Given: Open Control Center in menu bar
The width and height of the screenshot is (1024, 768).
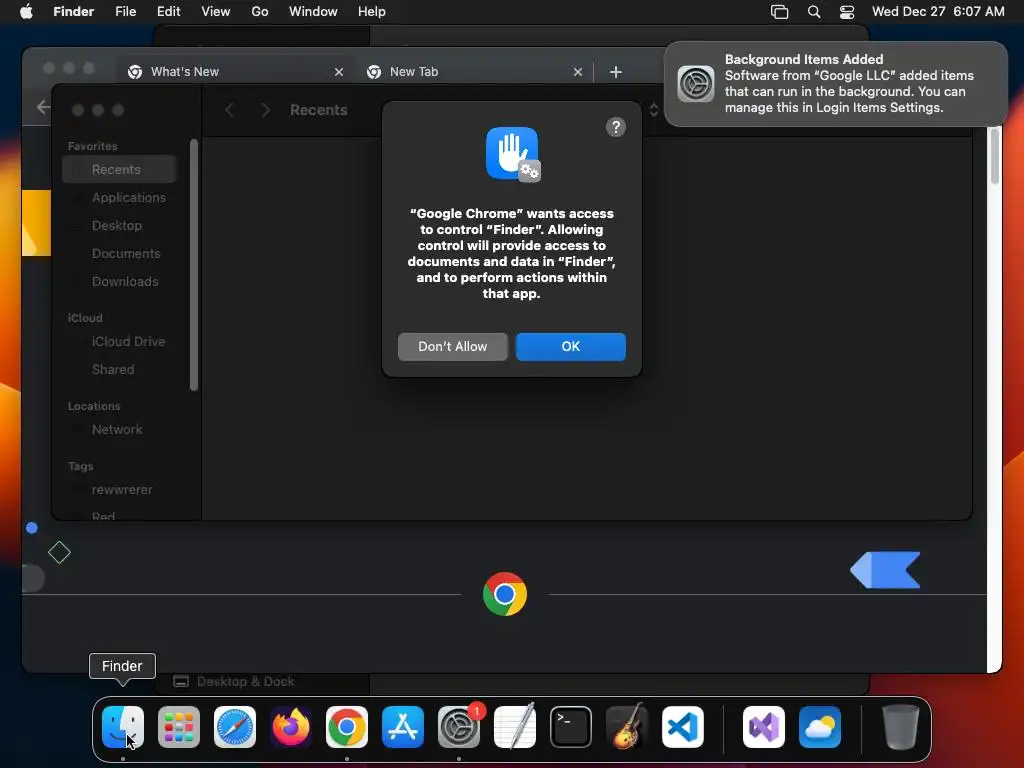Looking at the screenshot, I should tap(847, 12).
